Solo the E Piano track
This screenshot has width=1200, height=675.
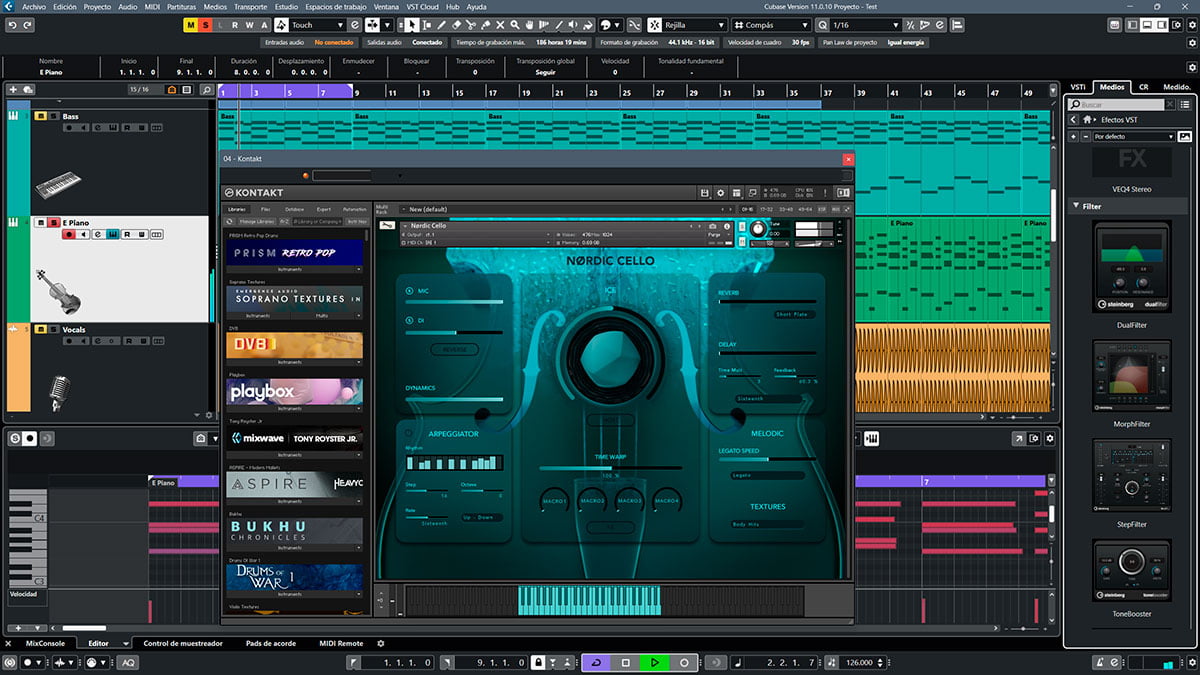[53, 222]
